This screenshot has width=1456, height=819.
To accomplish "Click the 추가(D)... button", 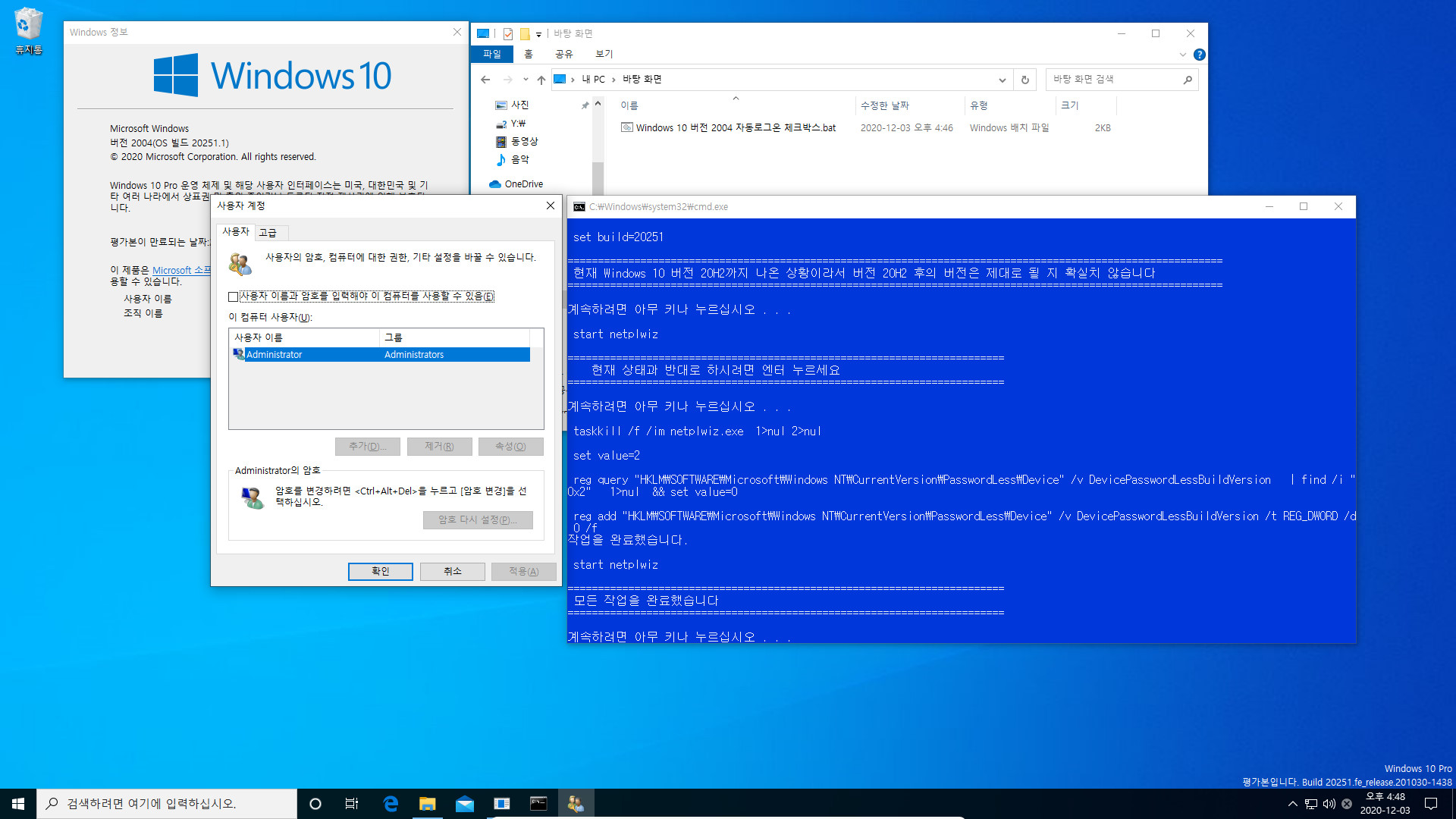I will pyautogui.click(x=368, y=447).
